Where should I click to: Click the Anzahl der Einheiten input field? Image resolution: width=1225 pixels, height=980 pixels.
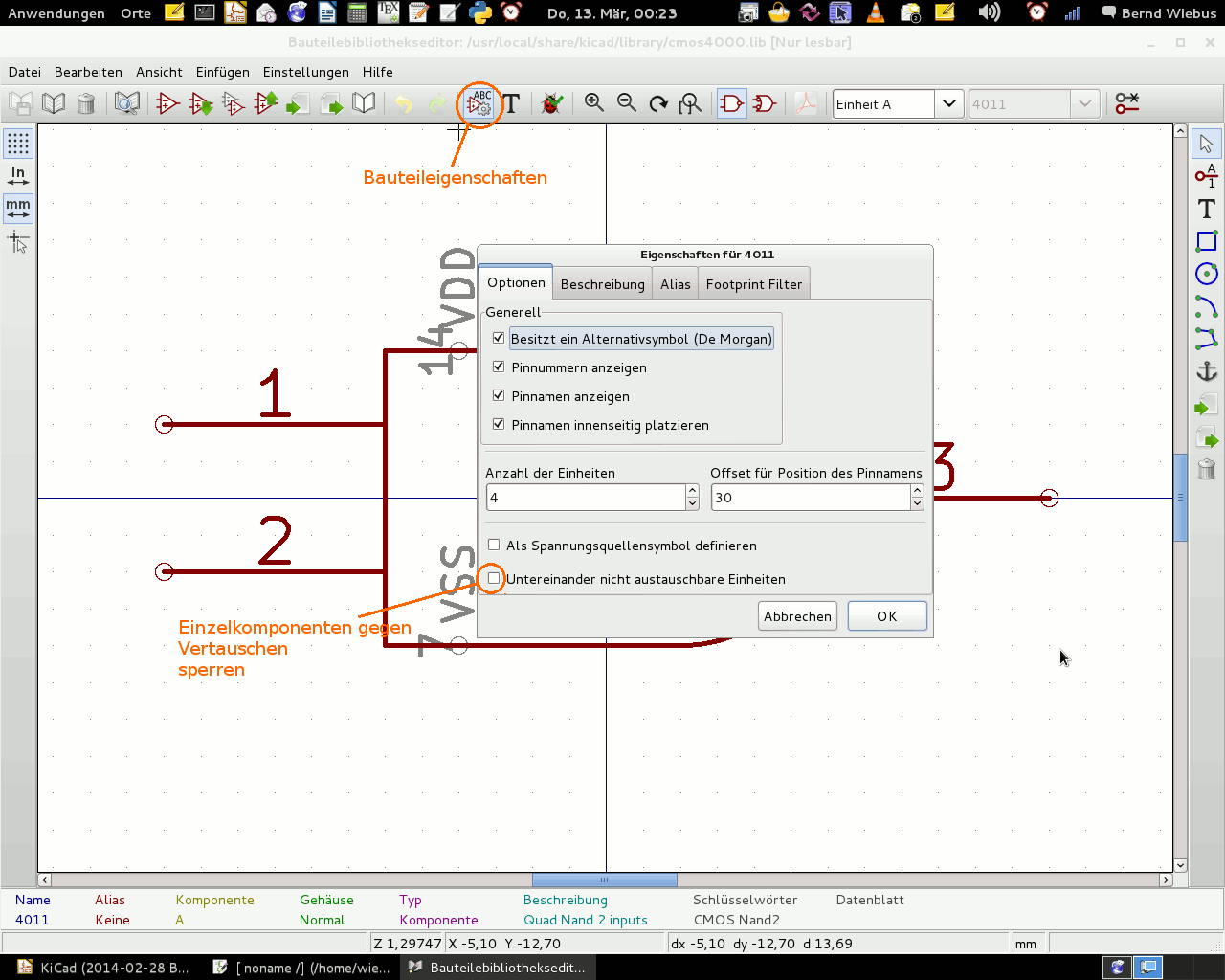tap(586, 498)
